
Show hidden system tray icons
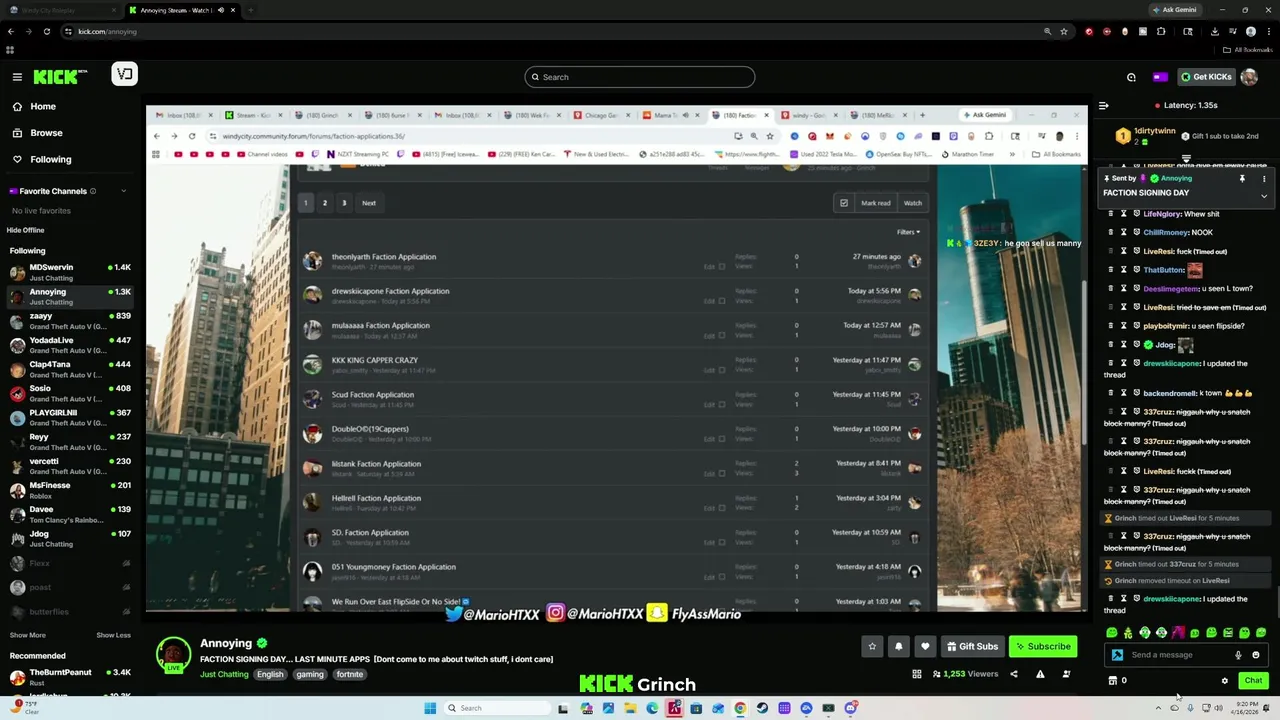(x=1158, y=708)
